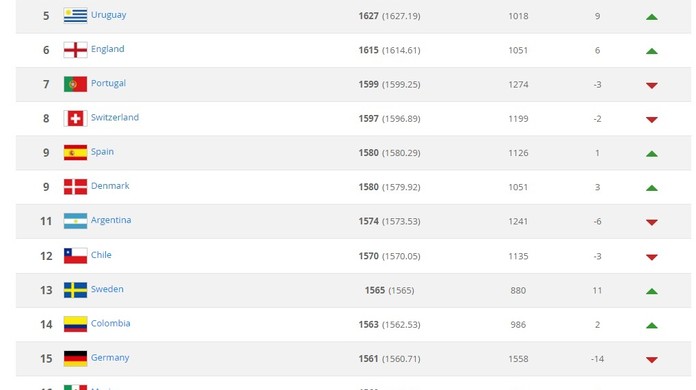696x390 pixels.
Task: Click the England flag icon
Action: tap(75, 50)
